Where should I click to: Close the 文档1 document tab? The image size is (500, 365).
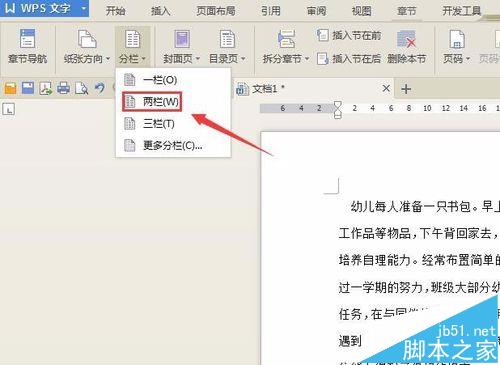(386, 88)
